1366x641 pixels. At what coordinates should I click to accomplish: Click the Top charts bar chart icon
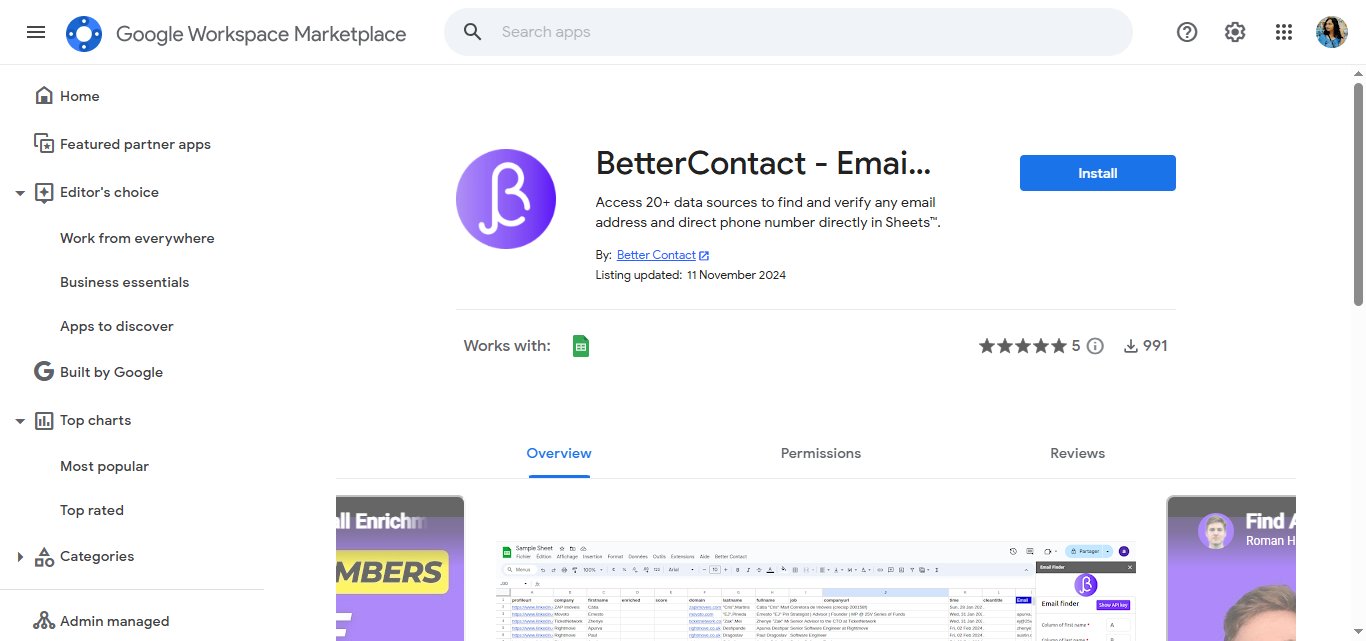[44, 420]
